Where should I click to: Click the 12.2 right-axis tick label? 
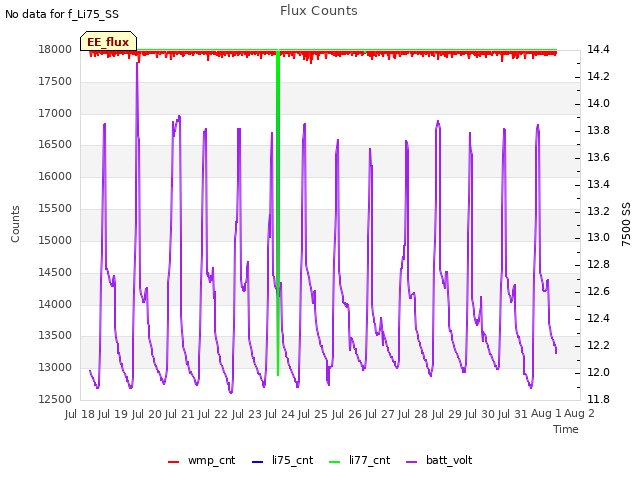[x=598, y=345]
